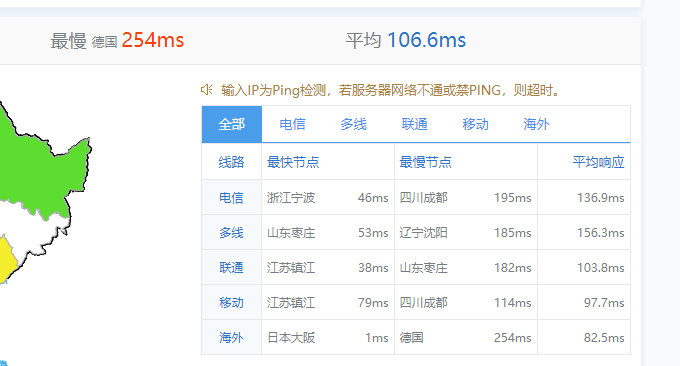Click the 最快节点 column header
680x366 pixels.
(x=293, y=162)
